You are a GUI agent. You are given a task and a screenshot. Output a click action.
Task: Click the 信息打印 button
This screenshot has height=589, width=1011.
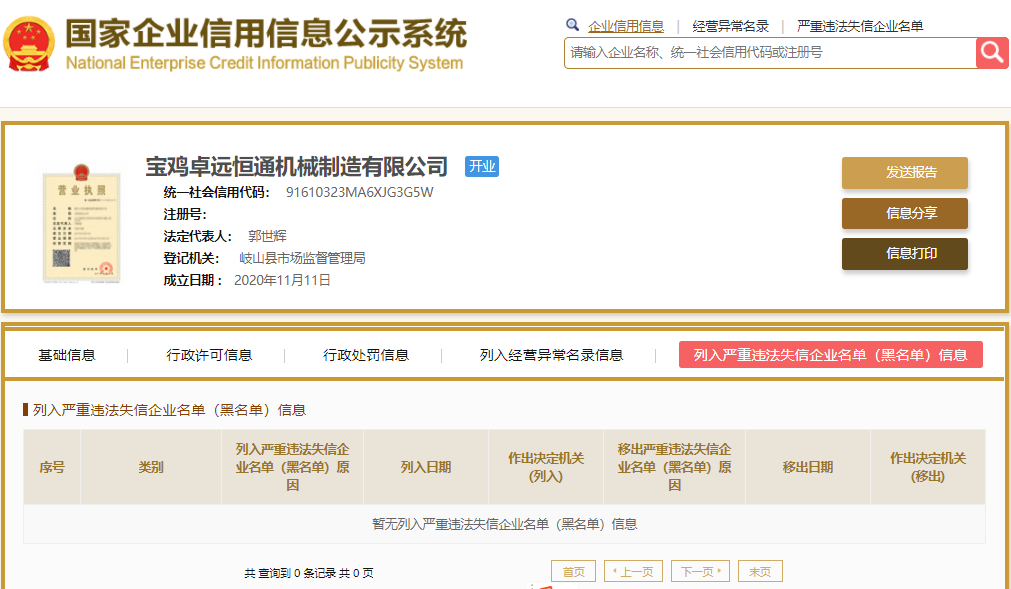click(905, 254)
